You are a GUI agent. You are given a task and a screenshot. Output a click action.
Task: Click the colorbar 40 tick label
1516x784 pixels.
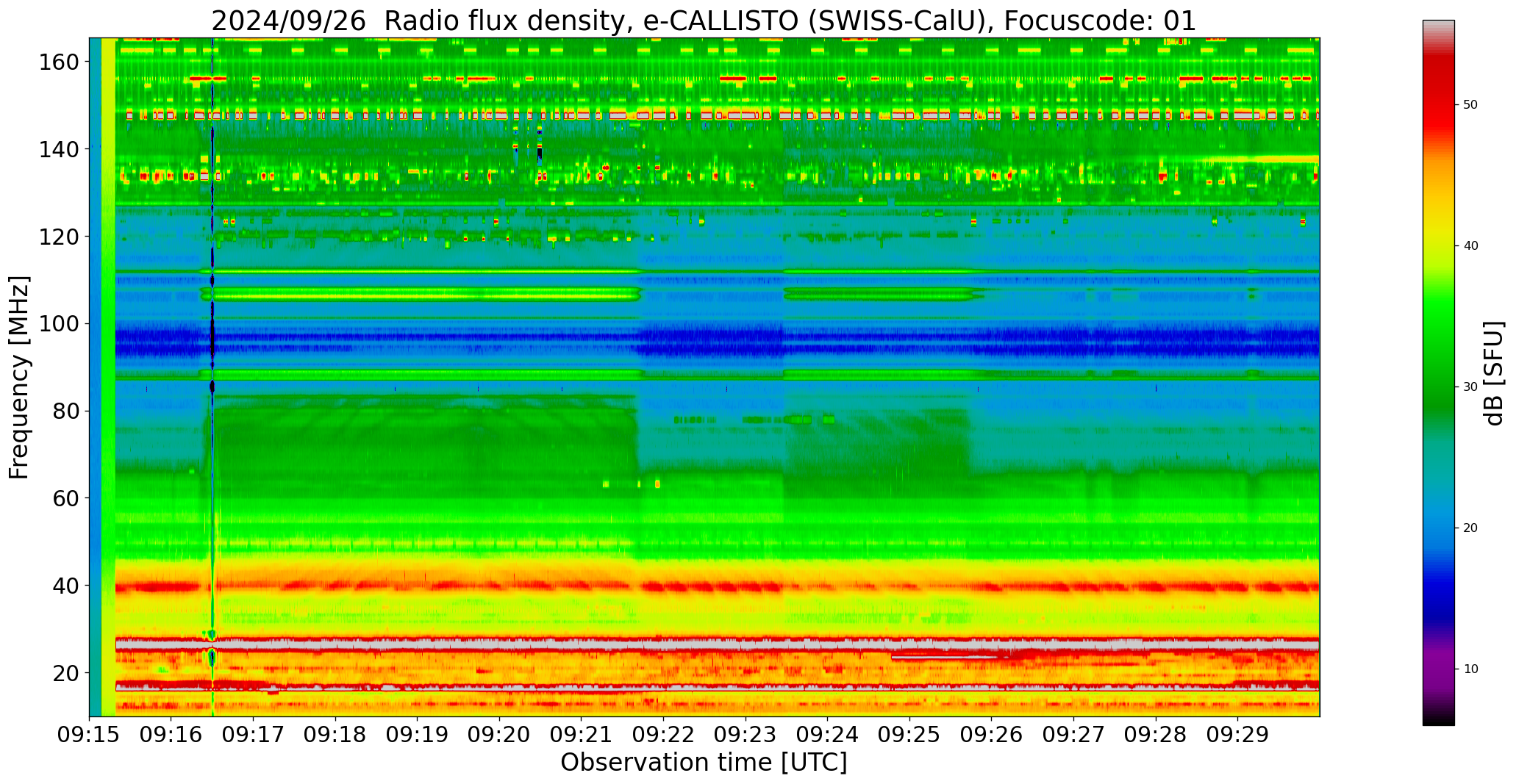[x=1470, y=246]
